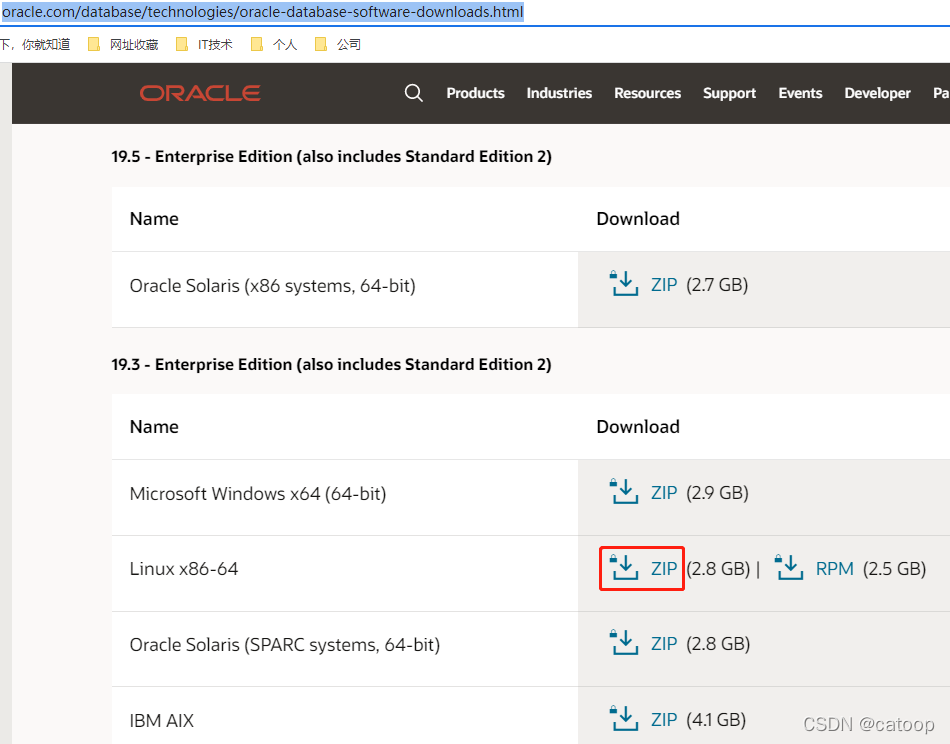The width and height of the screenshot is (950, 744).
Task: Click download icon for IBM AIX ZIP
Action: tap(623, 719)
